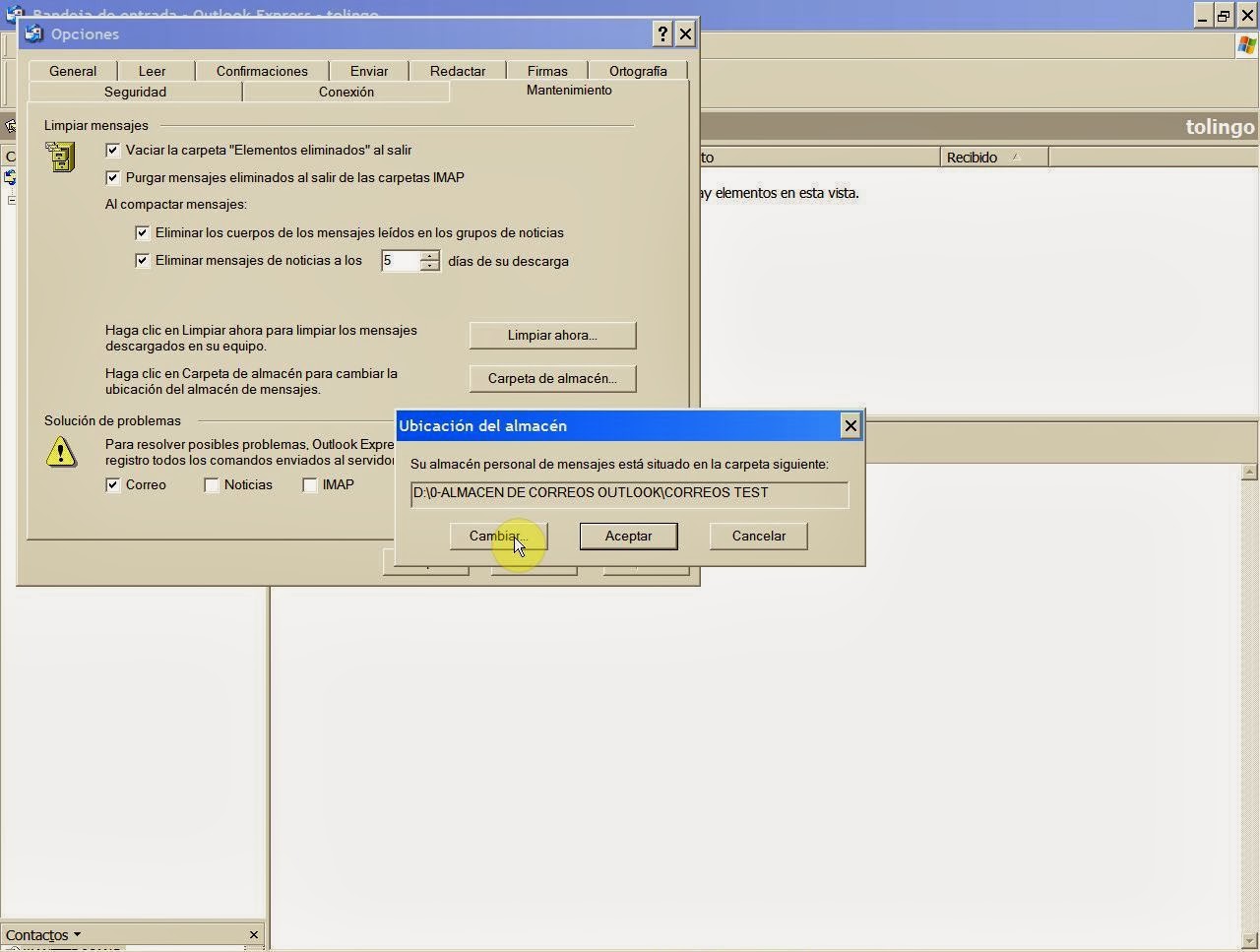Switch to the Redactar tab
Viewport: 1260px width, 952px height.
point(458,71)
